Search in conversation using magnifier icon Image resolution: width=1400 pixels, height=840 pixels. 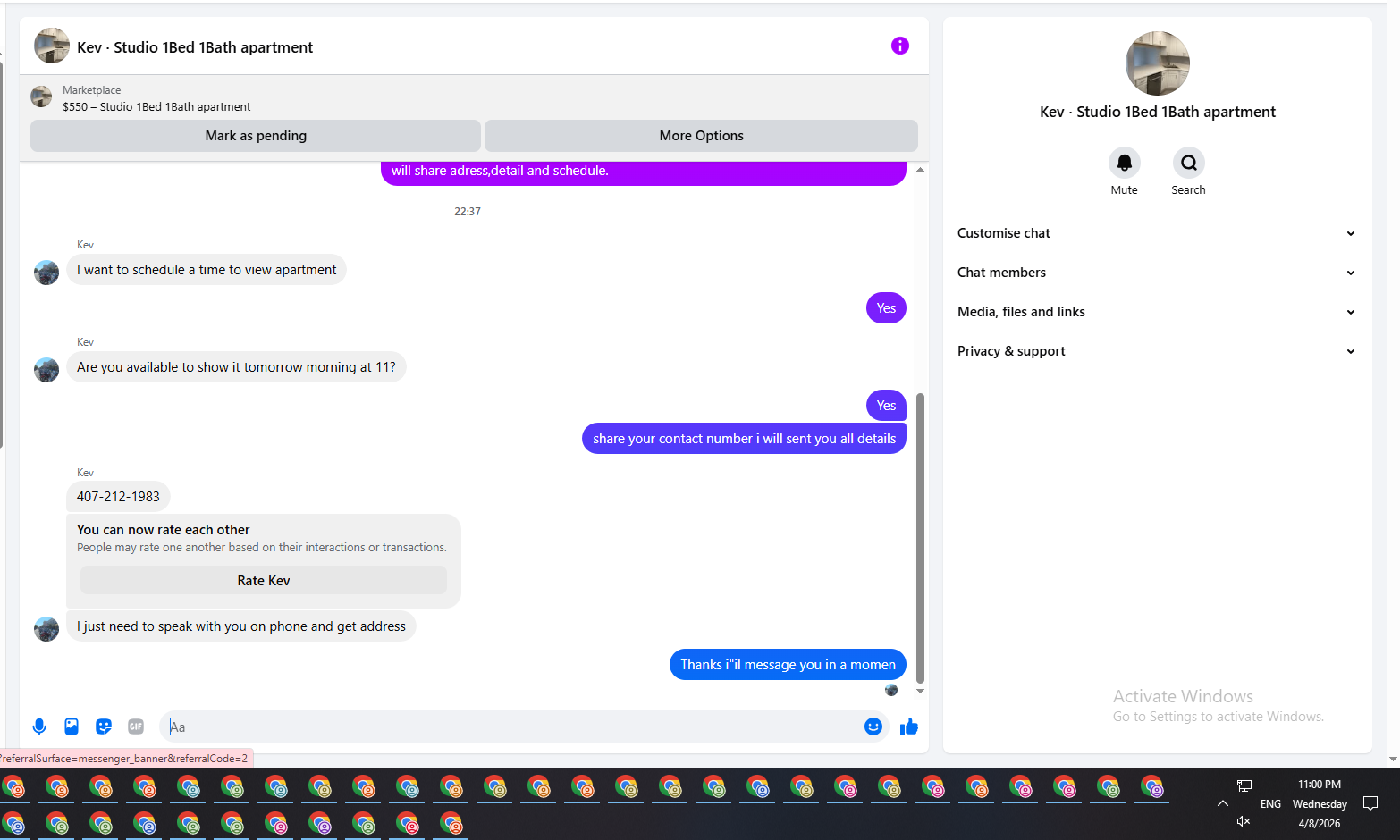click(1188, 163)
